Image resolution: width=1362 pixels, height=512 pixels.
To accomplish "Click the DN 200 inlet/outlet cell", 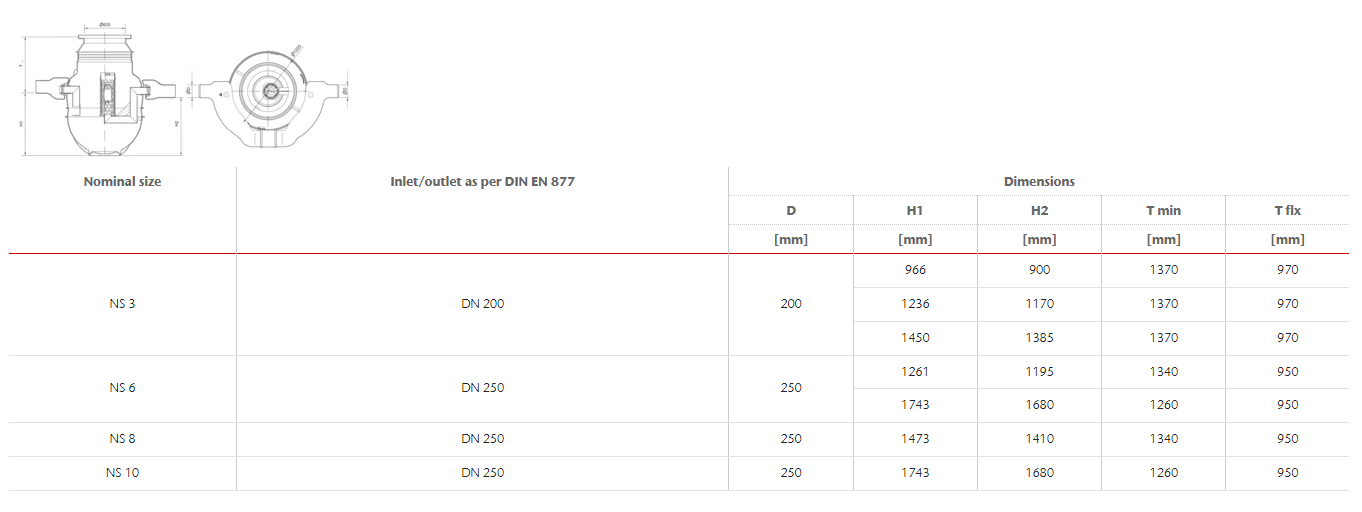I will click(482, 304).
